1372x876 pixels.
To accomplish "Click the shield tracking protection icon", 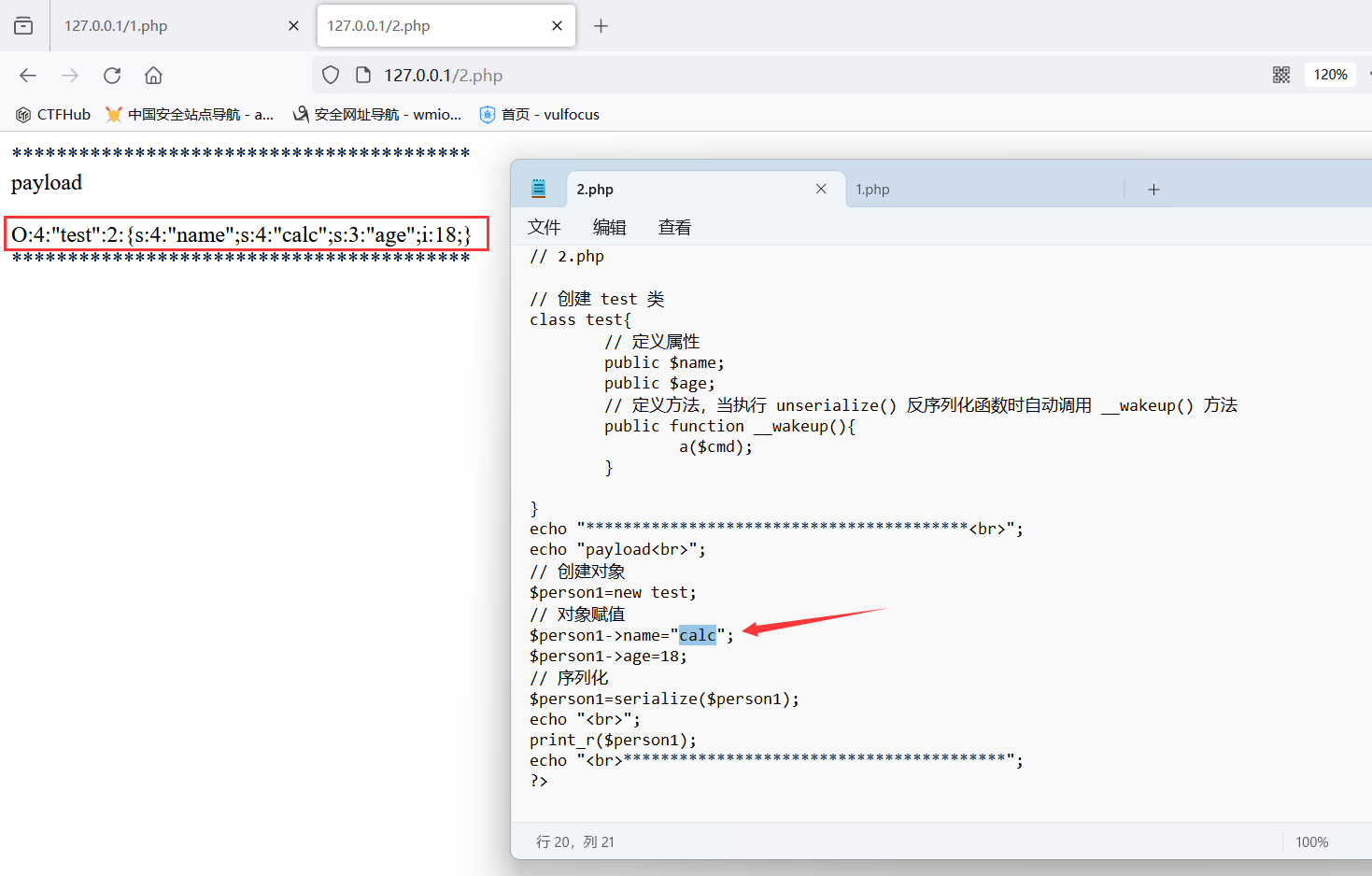I will pos(331,75).
